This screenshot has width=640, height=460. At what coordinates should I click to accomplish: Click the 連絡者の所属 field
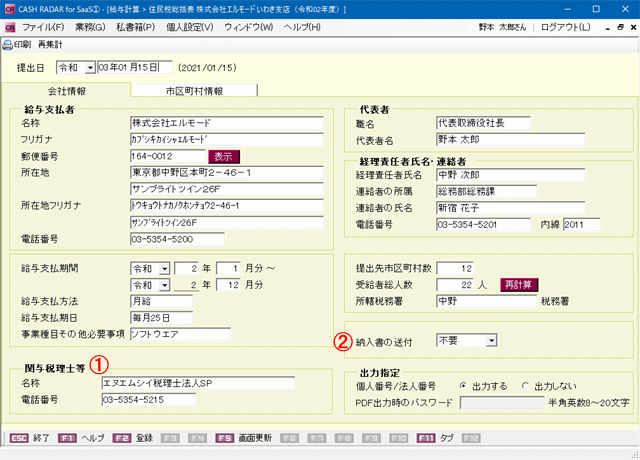(487, 191)
